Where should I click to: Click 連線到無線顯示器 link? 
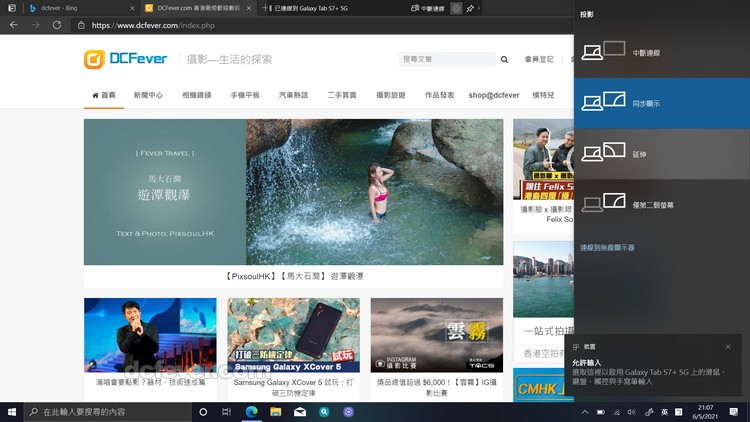pyautogui.click(x=607, y=247)
